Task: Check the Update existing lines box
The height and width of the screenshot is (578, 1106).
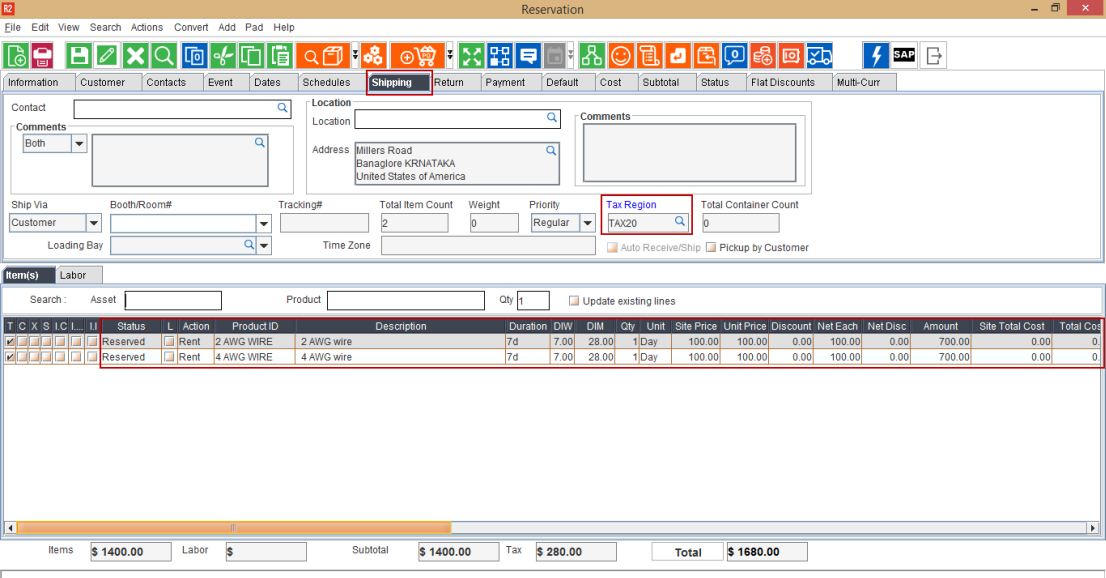Action: pos(574,301)
